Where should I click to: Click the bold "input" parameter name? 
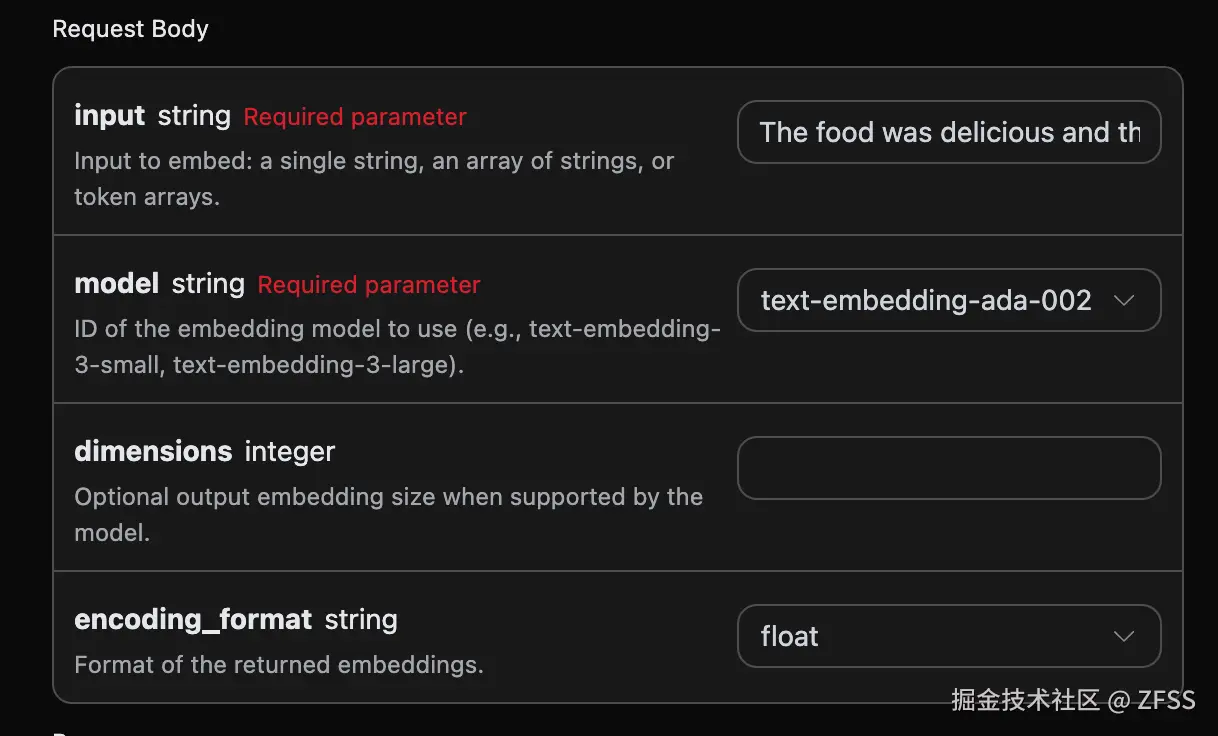click(109, 116)
